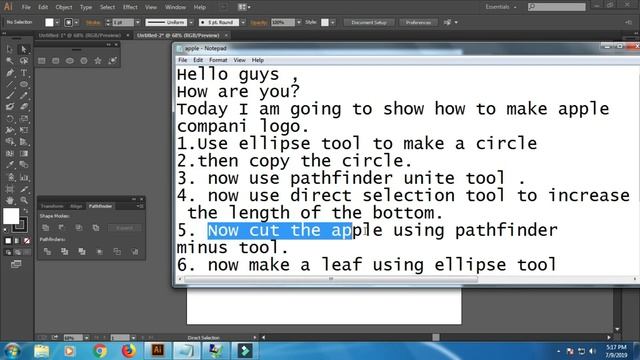Open Illustrator File menu
640x360 pixels.
pyautogui.click(x=26, y=7)
